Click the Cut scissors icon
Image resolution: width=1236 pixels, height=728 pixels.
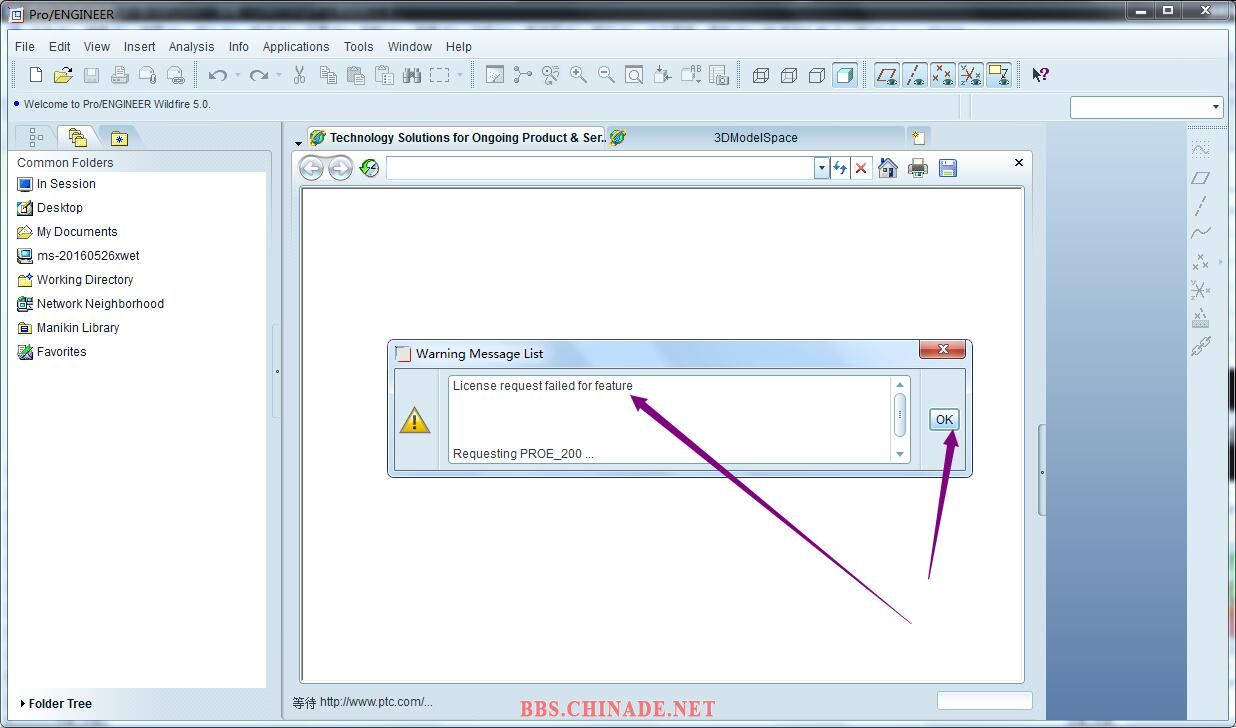[299, 75]
